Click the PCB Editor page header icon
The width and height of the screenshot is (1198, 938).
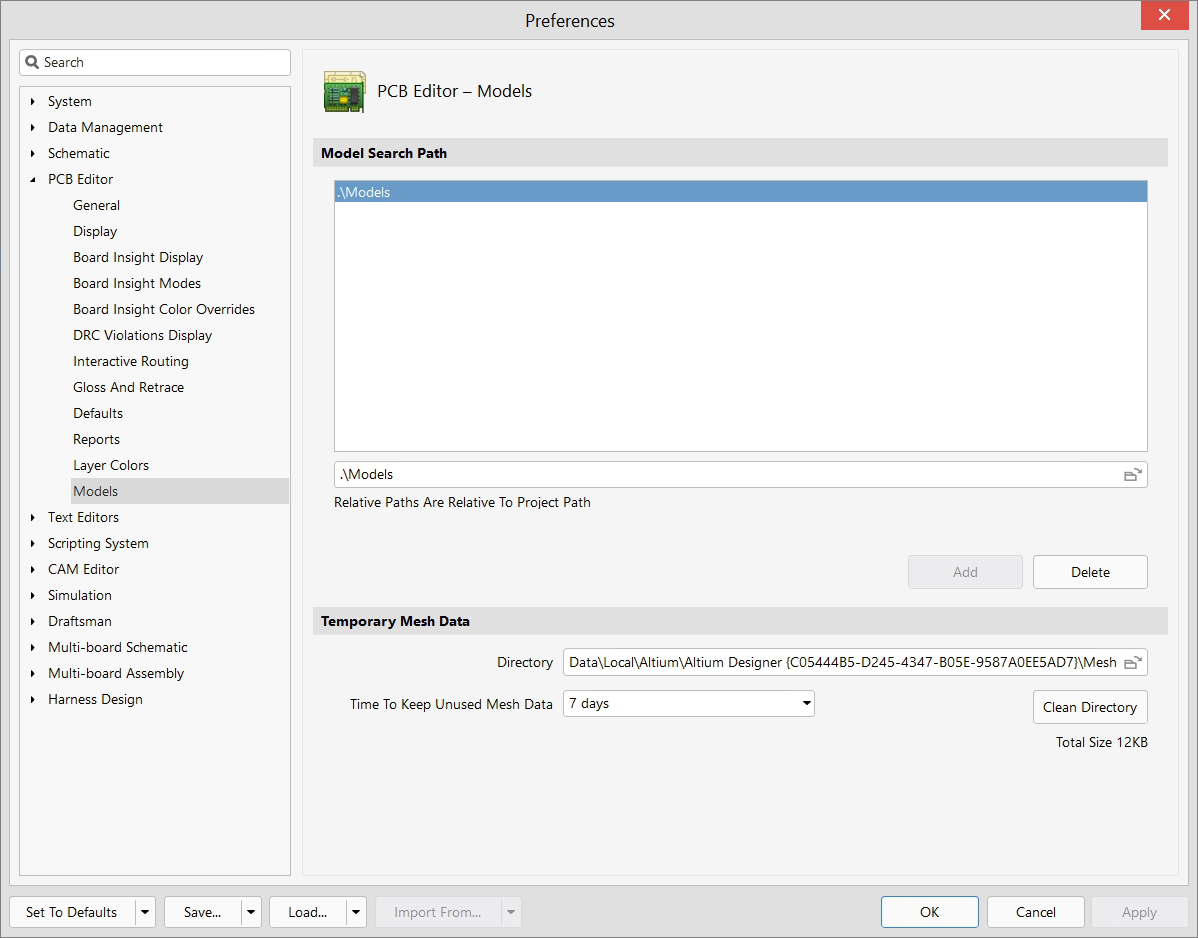click(344, 92)
